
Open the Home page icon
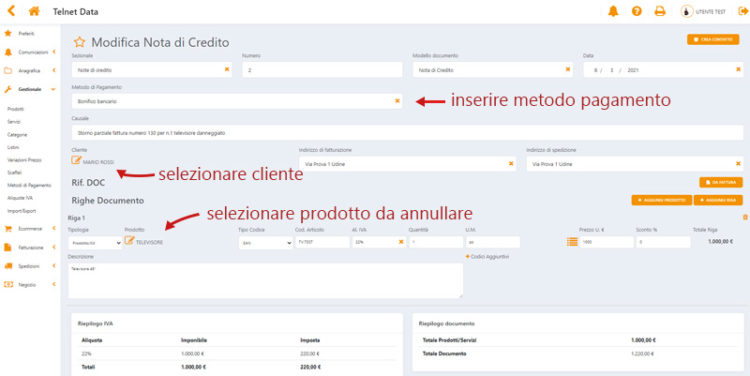tap(34, 11)
